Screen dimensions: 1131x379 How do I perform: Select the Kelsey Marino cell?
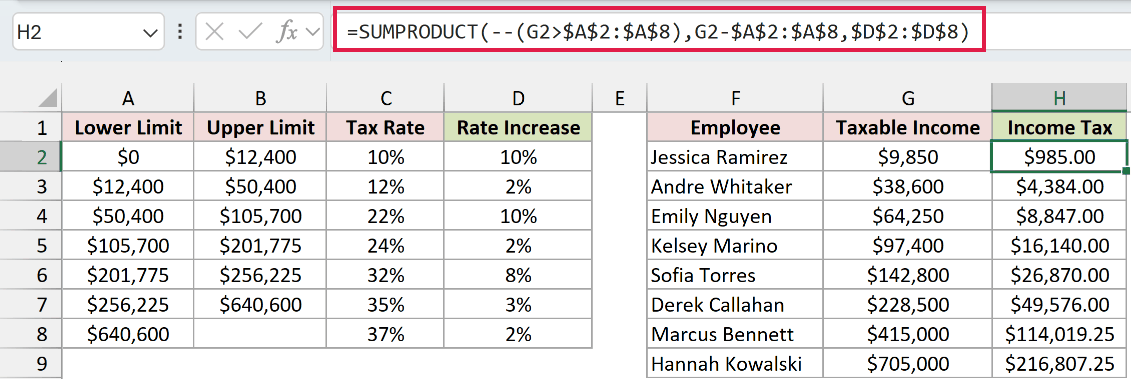735,245
